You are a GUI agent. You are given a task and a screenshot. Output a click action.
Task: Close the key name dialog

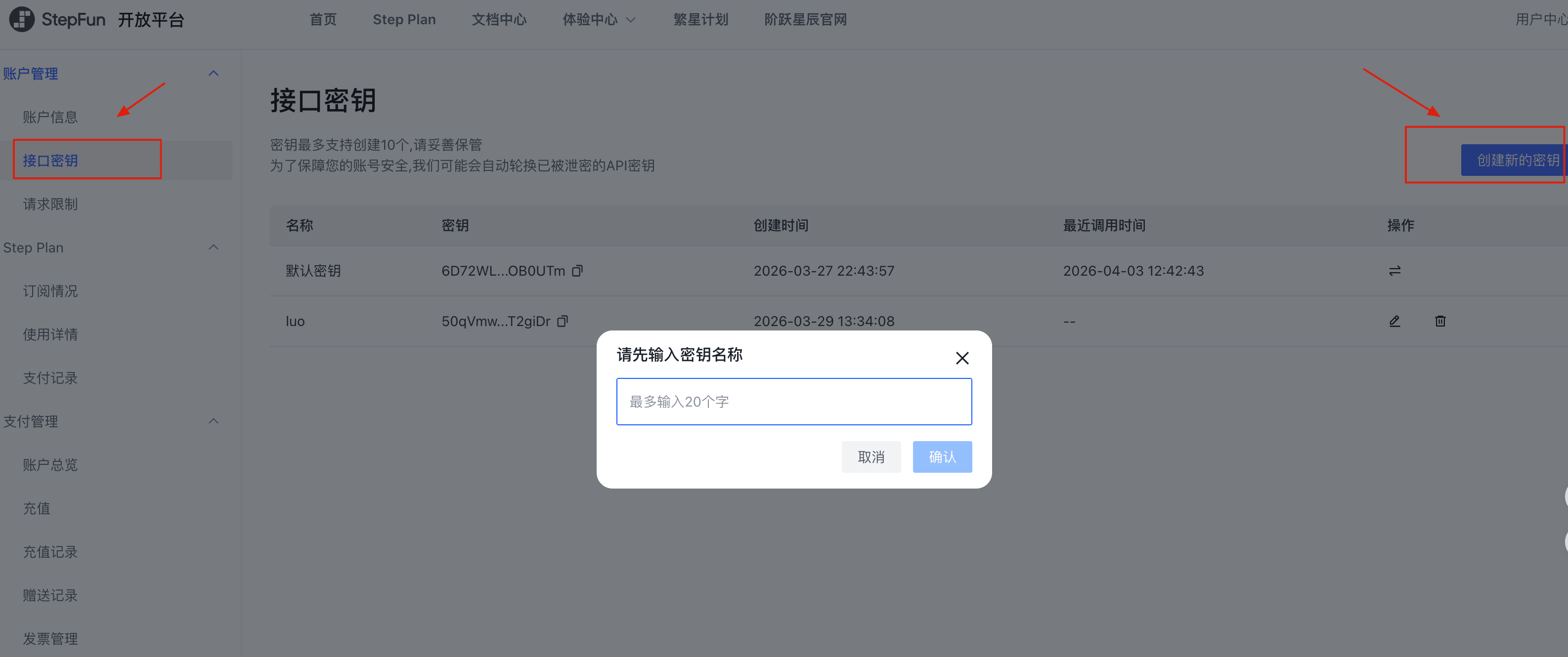tap(962, 358)
